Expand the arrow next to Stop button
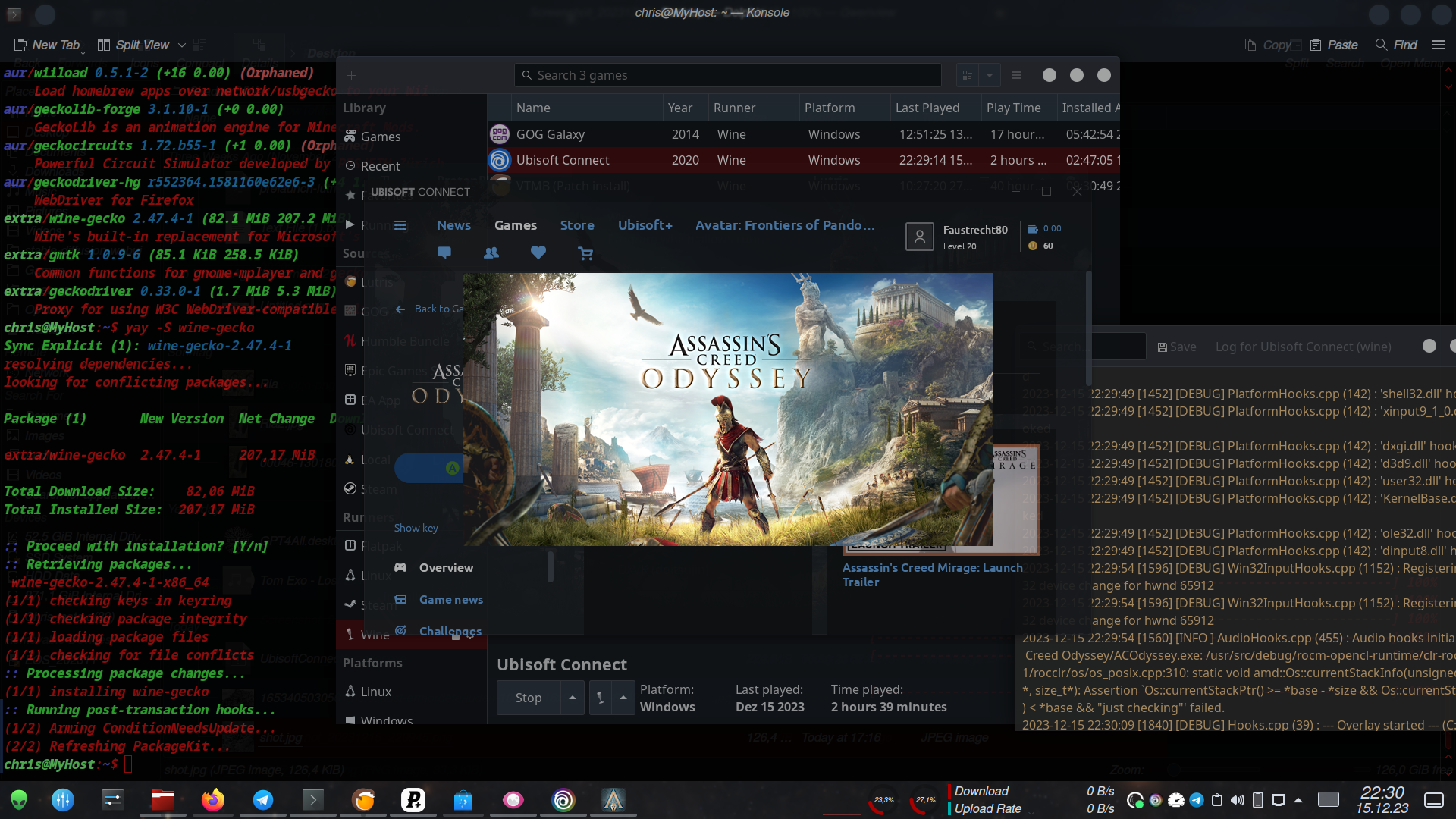Image resolution: width=1456 pixels, height=819 pixels. point(573,698)
